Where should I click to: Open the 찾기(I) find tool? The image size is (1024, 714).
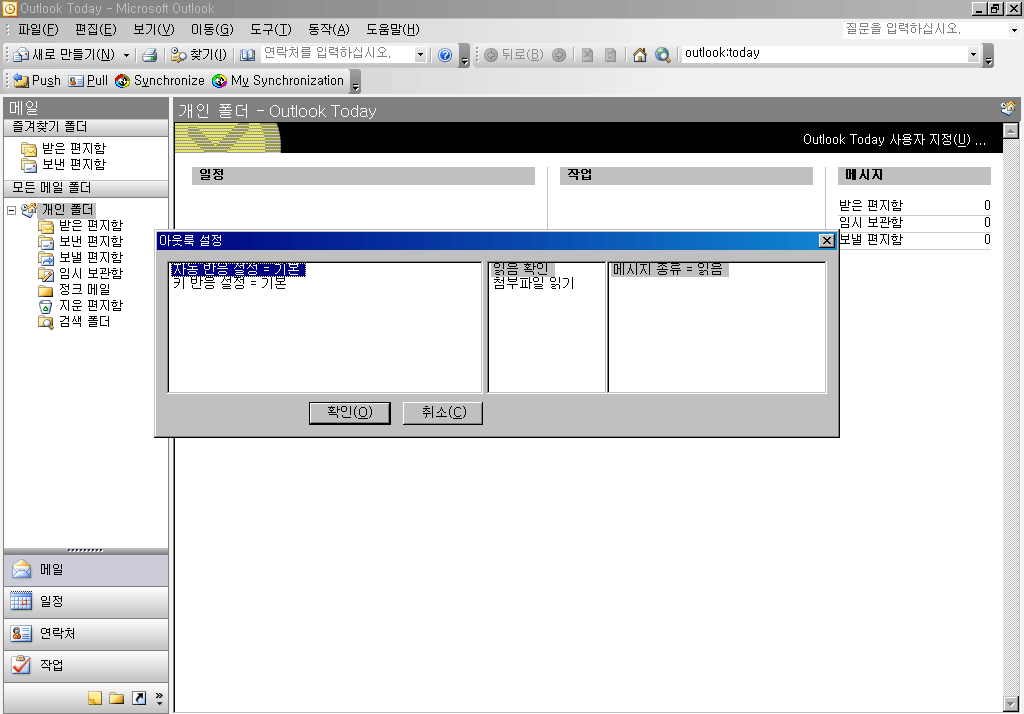(199, 55)
